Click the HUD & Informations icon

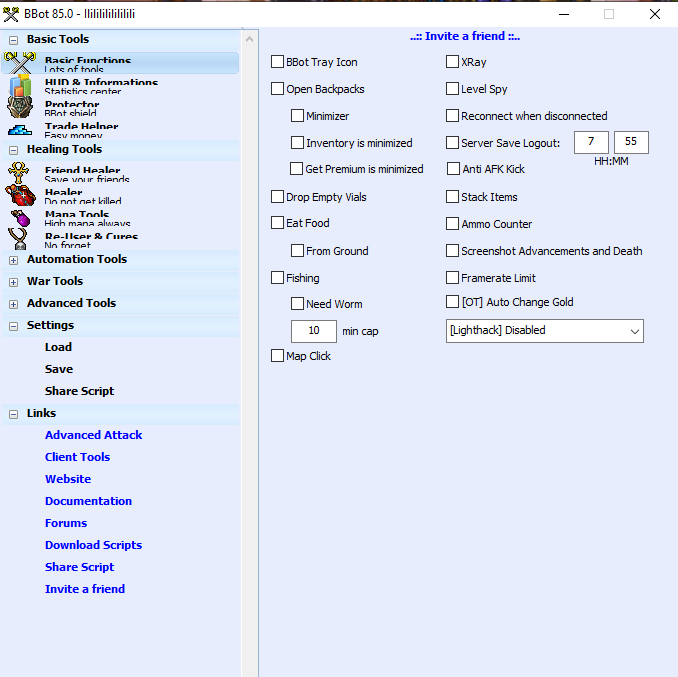coord(21,86)
